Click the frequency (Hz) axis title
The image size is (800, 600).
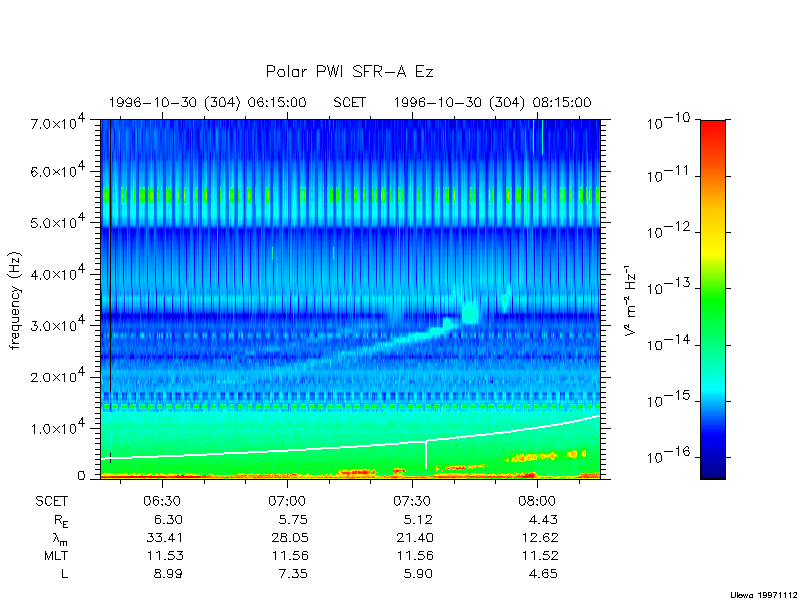pos(16,299)
